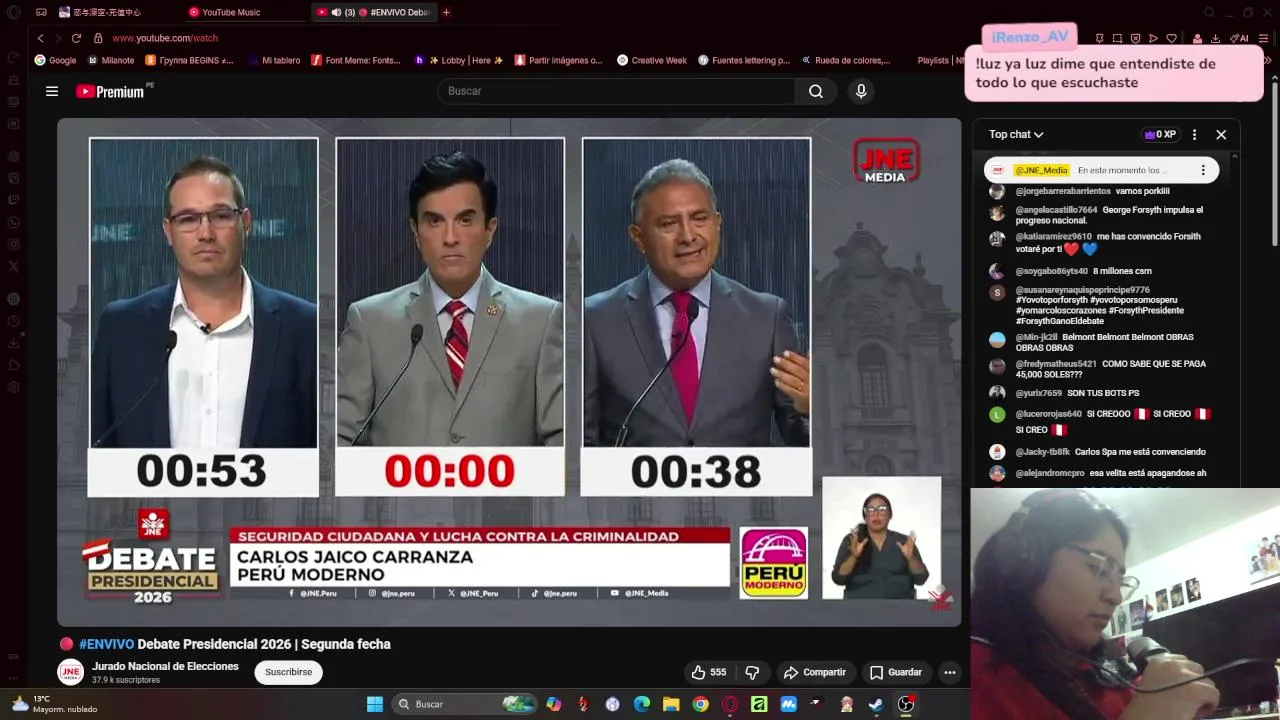Click the taskbar Buscar search box
This screenshot has height=720, width=1280.
[464, 704]
